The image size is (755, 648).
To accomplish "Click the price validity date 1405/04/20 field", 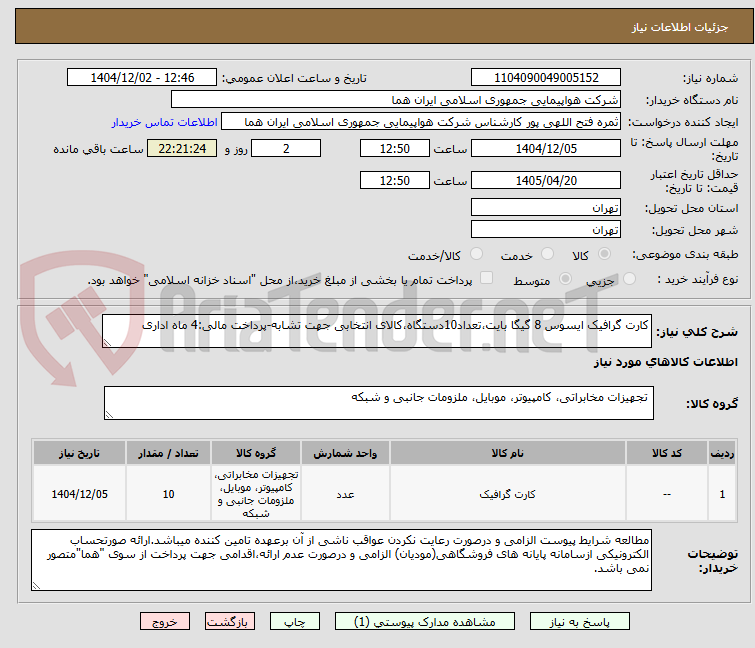I will tap(546, 181).
